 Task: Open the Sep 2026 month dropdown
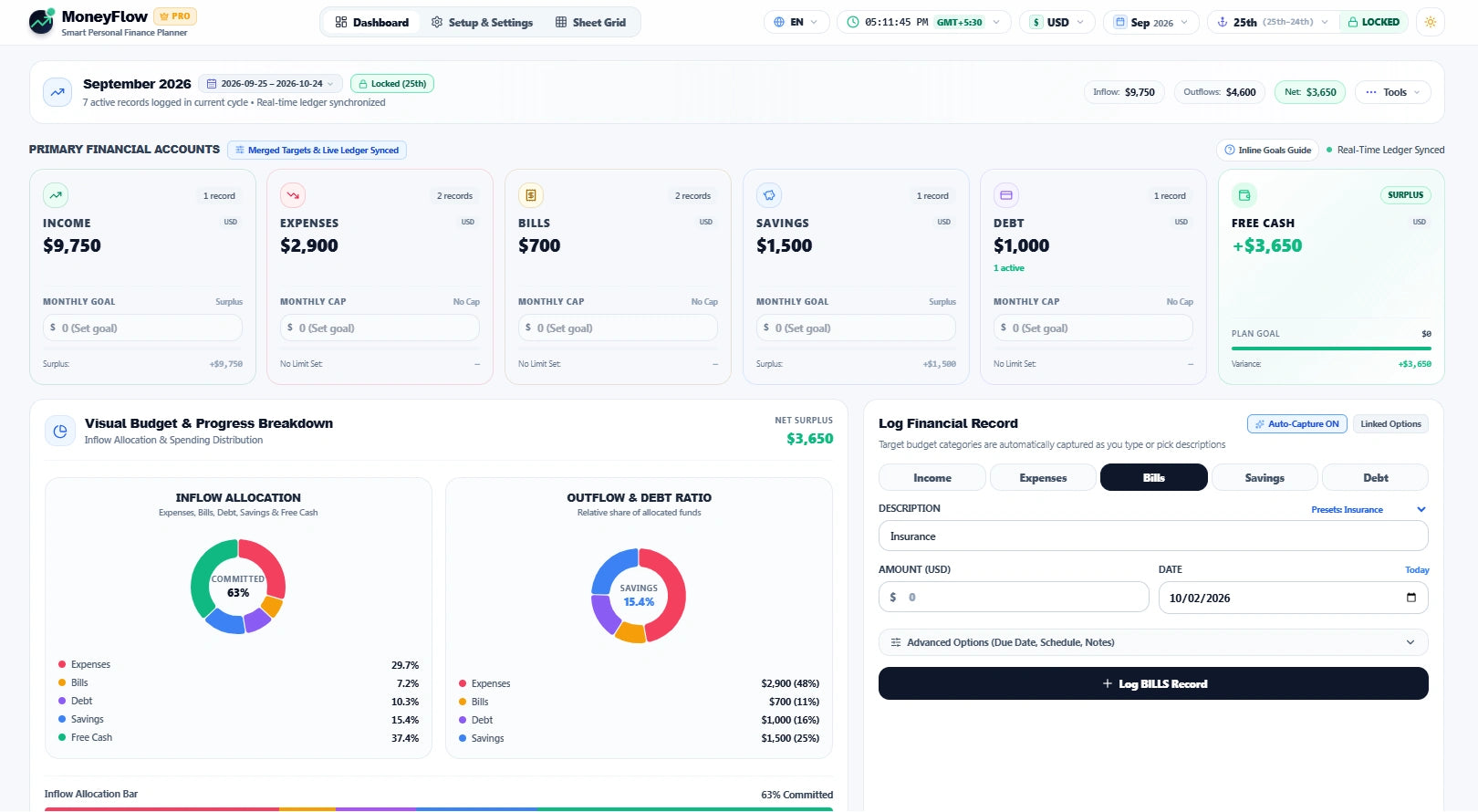[x=1151, y=22]
